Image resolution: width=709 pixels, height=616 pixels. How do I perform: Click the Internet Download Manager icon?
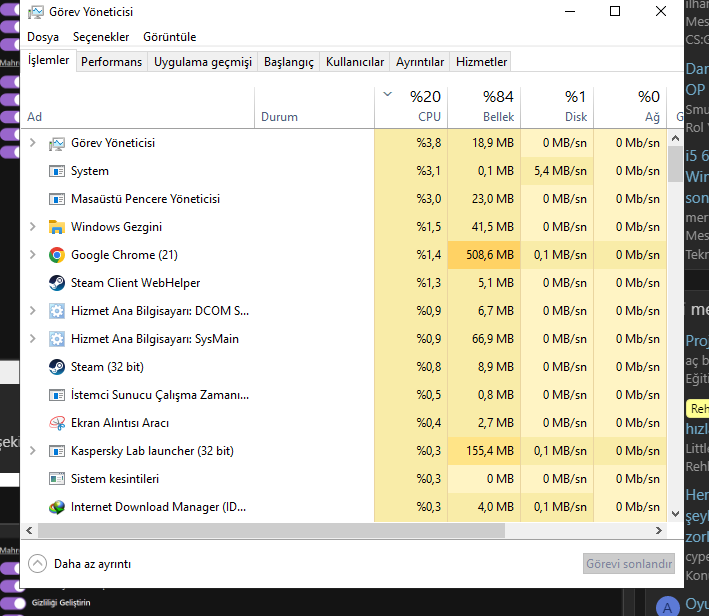coord(57,507)
